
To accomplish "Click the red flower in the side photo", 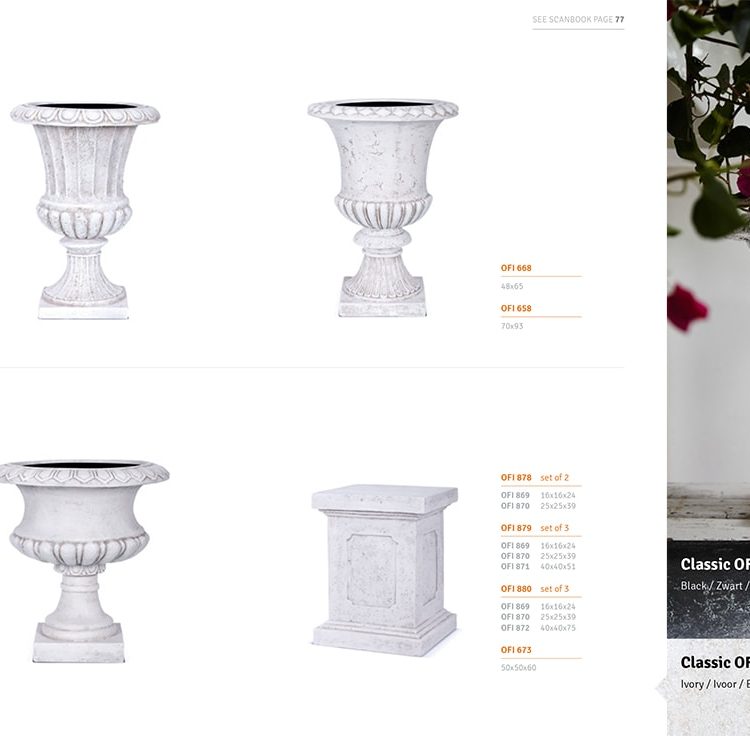I will [x=687, y=308].
